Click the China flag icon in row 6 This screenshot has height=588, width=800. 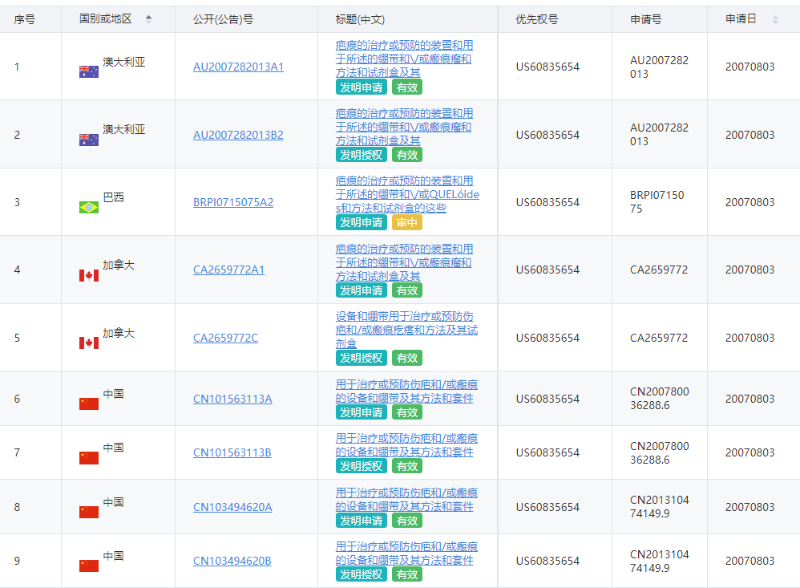click(89, 403)
